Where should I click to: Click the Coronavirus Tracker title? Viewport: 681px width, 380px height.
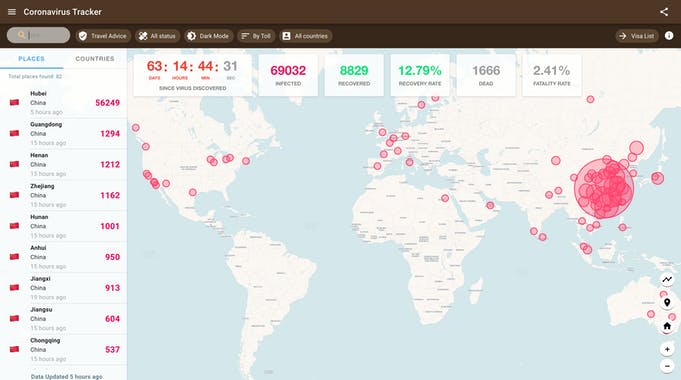pyautogui.click(x=63, y=12)
